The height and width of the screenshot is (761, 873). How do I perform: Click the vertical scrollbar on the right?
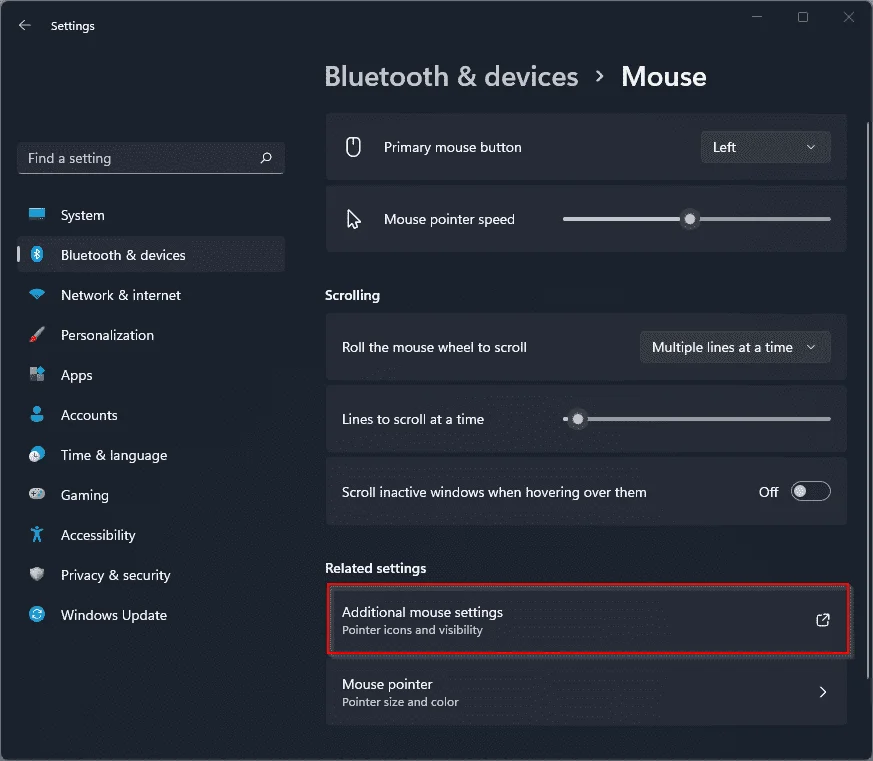[x=867, y=400]
